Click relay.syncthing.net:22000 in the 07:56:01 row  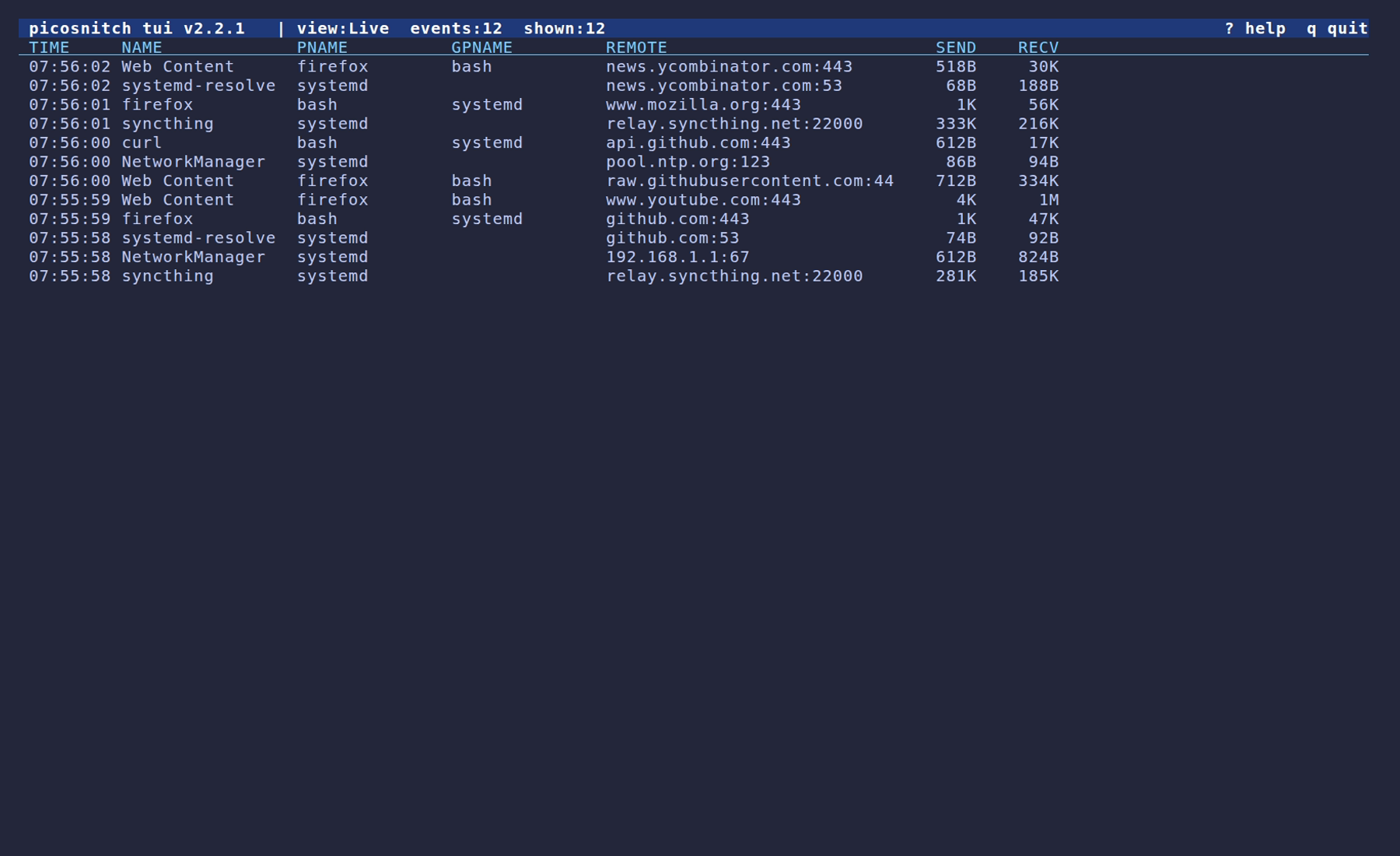click(734, 124)
